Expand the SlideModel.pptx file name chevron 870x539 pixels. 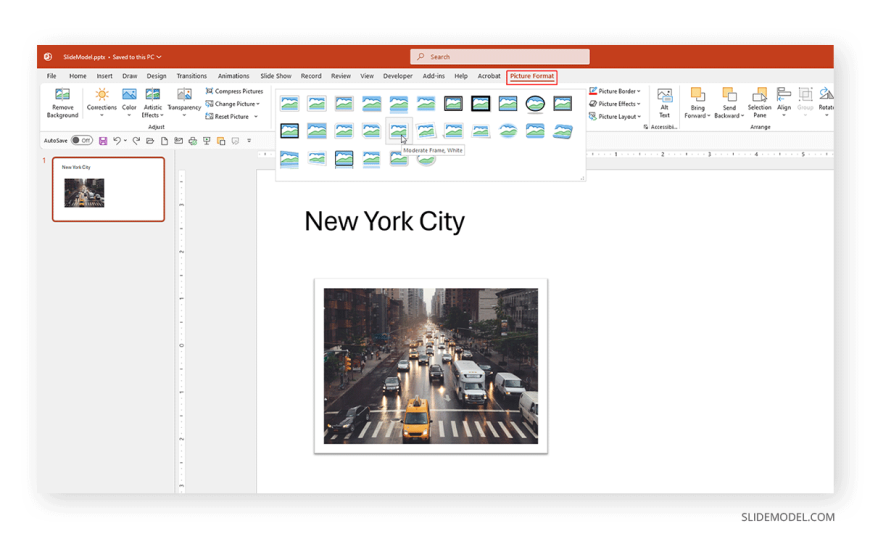[159, 57]
